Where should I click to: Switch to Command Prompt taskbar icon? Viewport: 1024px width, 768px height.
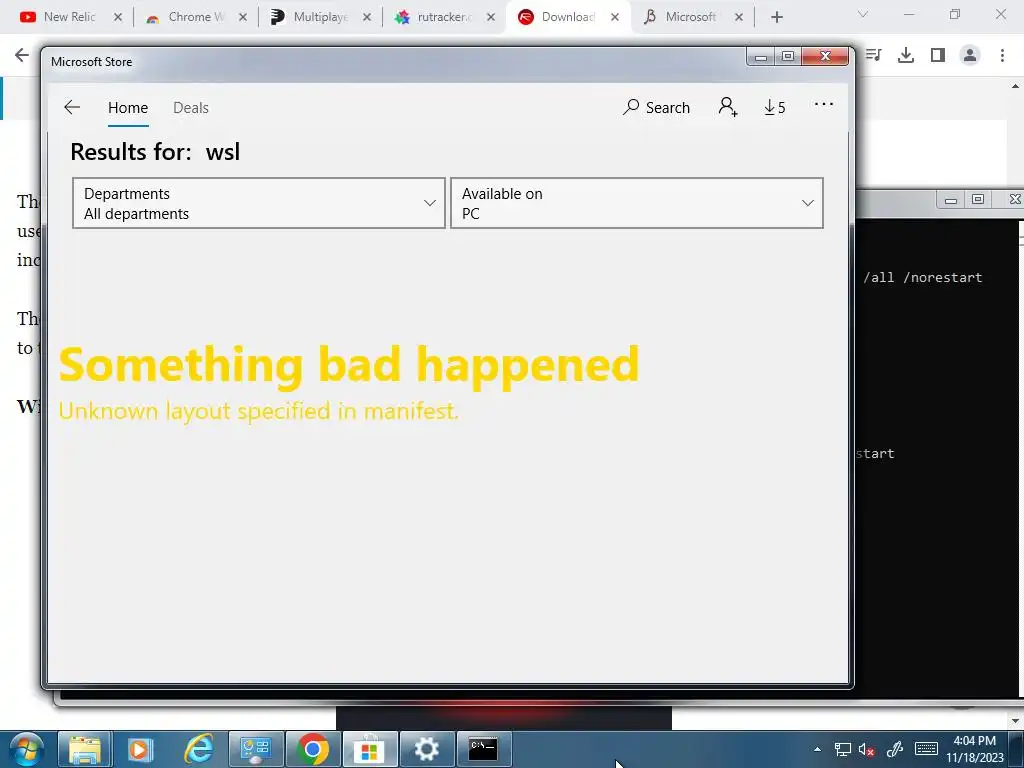pyautogui.click(x=483, y=750)
